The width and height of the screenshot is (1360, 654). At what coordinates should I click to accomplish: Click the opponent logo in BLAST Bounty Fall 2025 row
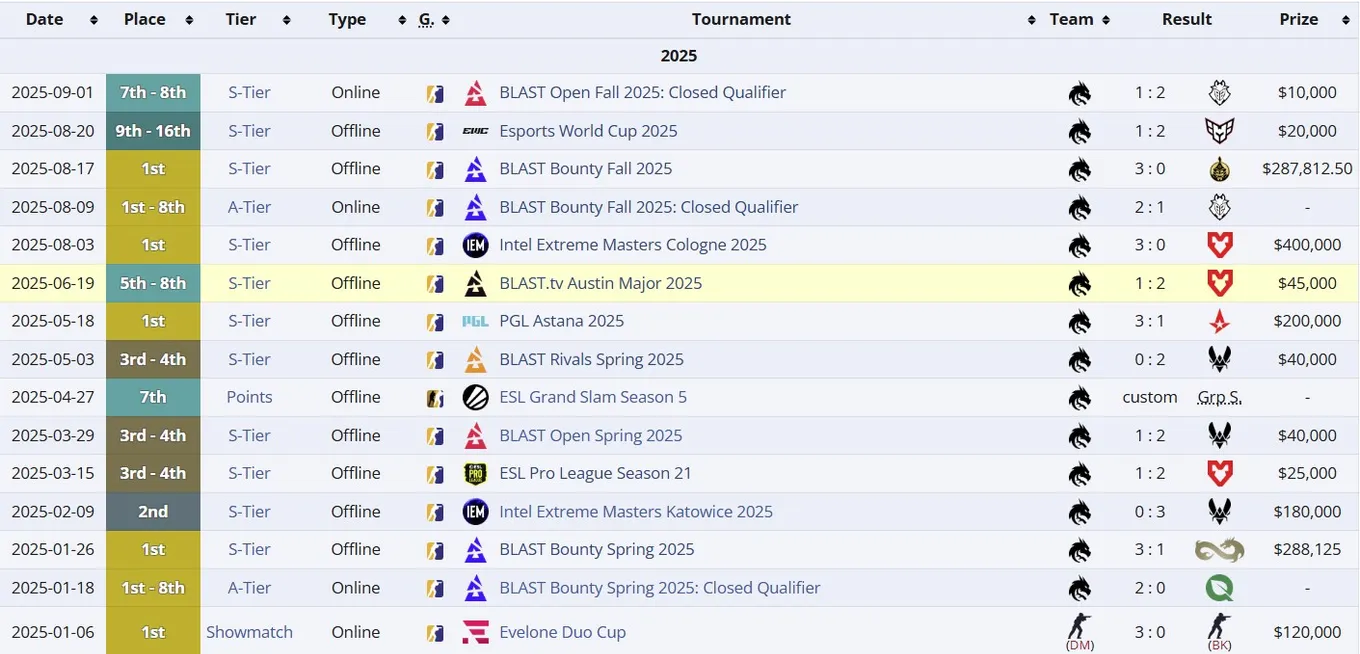[x=1219, y=169]
